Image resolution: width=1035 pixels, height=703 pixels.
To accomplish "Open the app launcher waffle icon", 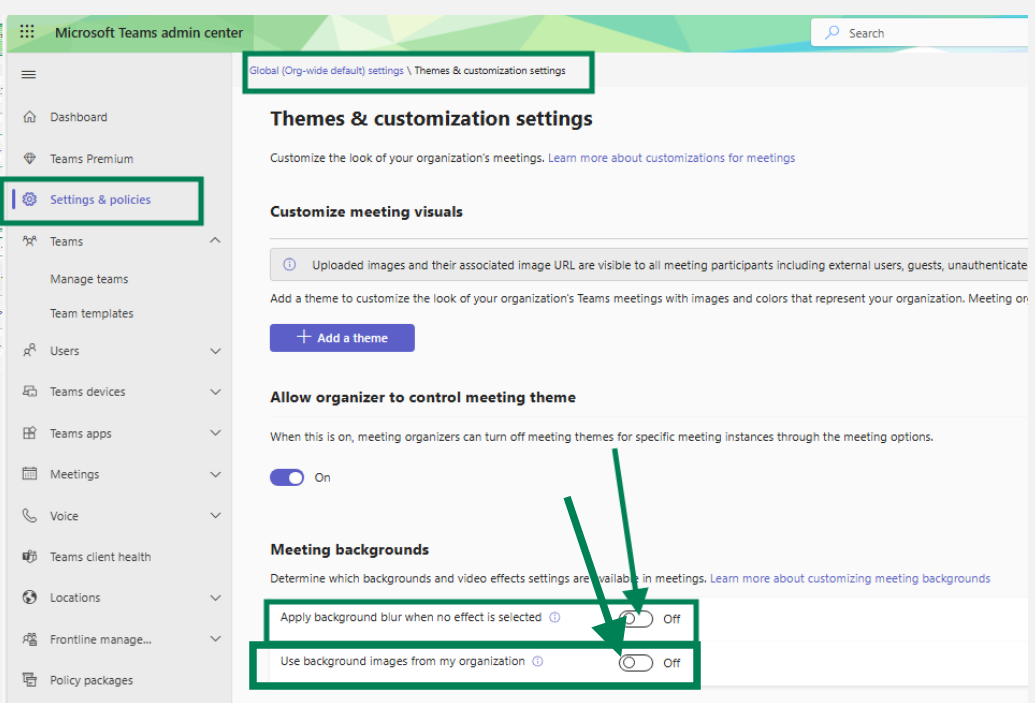I will pyautogui.click(x=27, y=32).
